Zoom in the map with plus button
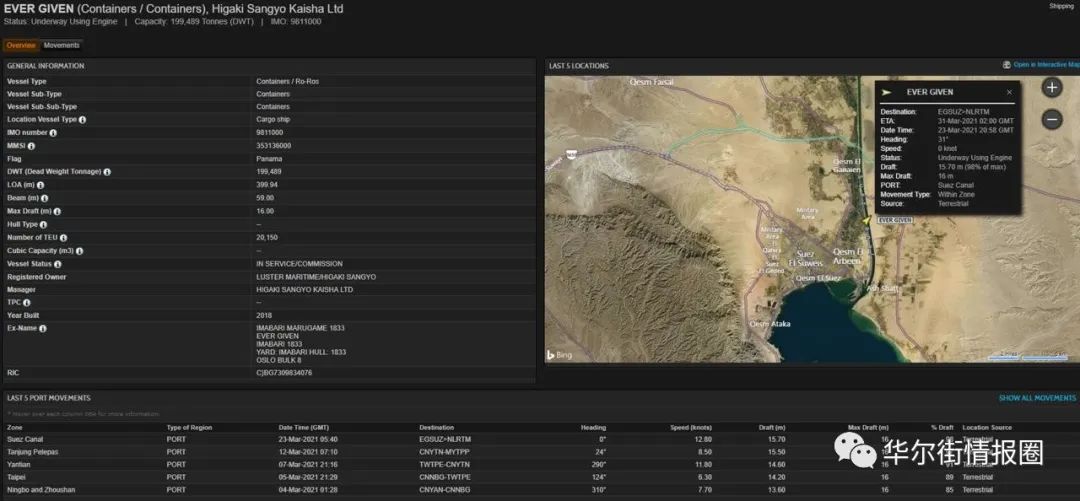The height and width of the screenshot is (501, 1080). 1052,88
